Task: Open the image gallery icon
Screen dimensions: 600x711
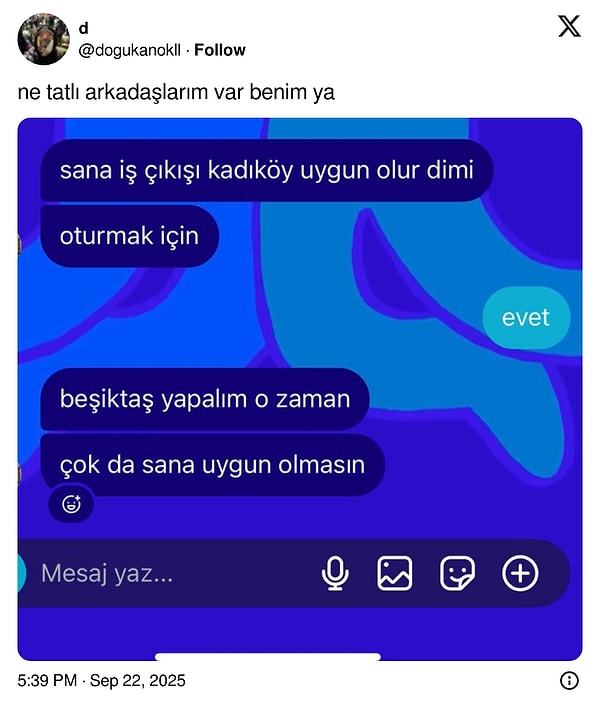Action: point(395,574)
